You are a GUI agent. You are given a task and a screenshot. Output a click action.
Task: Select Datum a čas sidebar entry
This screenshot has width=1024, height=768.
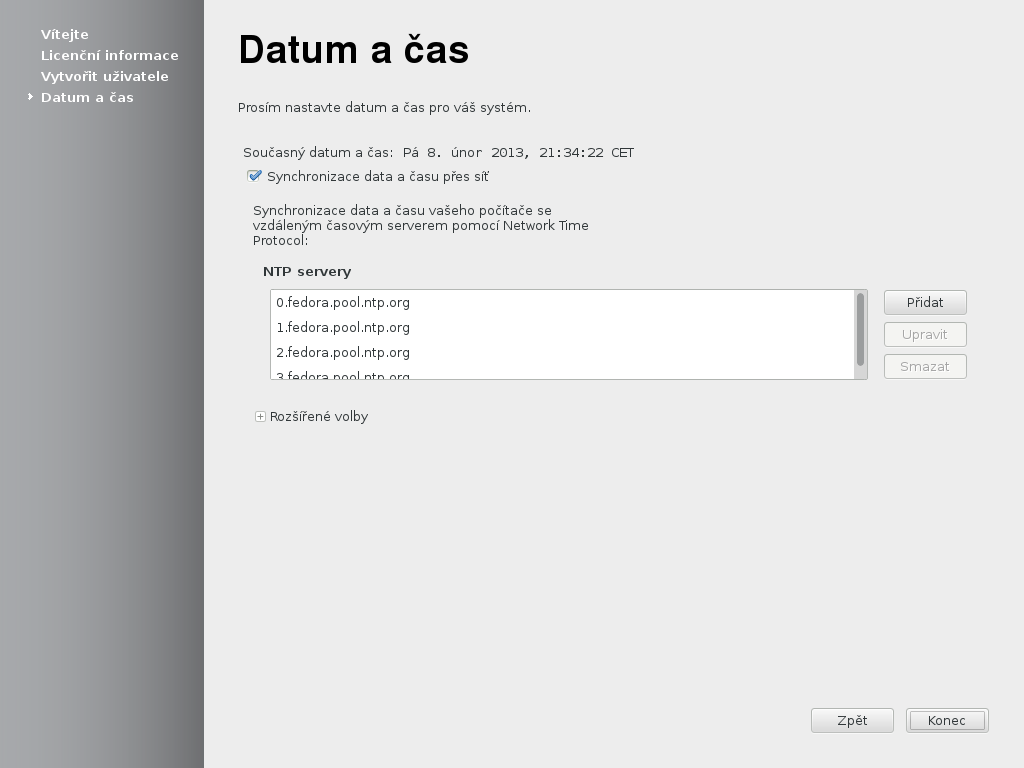click(x=87, y=97)
